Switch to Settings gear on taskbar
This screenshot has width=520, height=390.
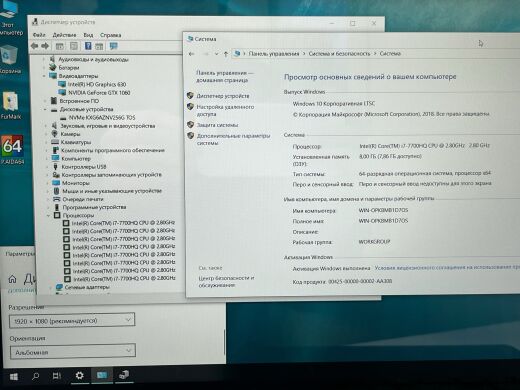pos(80,375)
